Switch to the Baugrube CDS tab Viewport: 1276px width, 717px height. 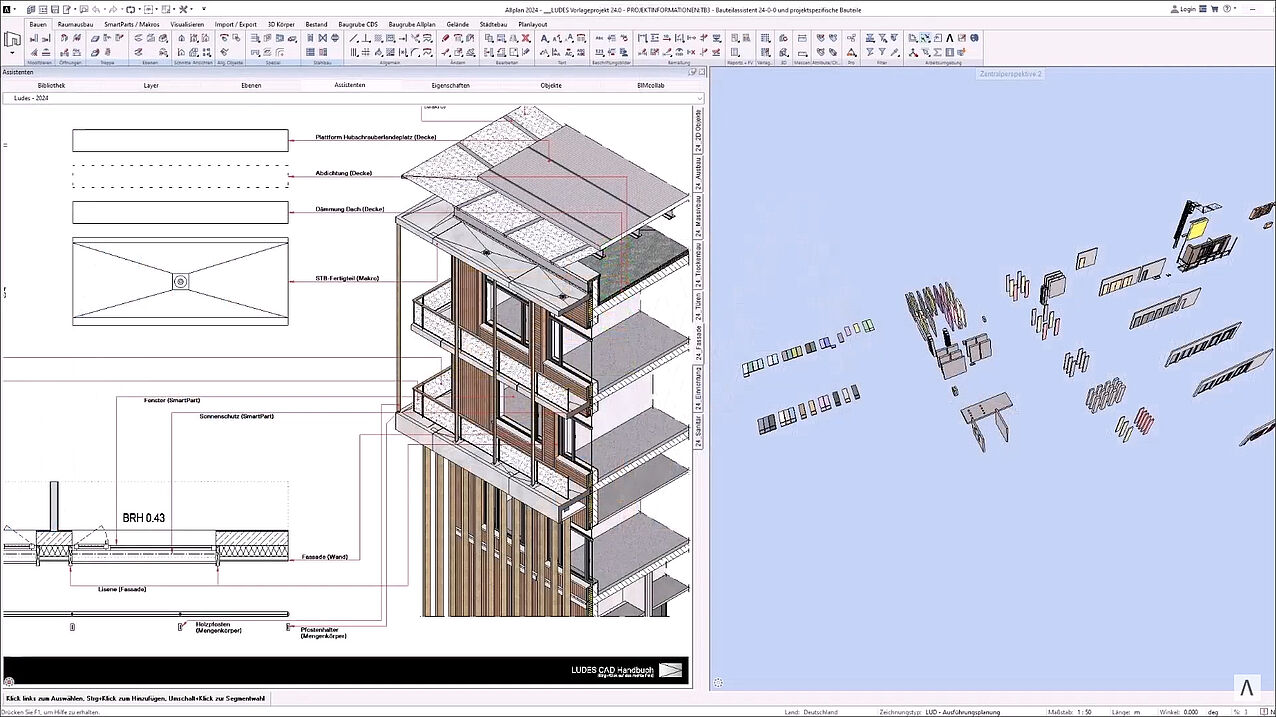357,24
